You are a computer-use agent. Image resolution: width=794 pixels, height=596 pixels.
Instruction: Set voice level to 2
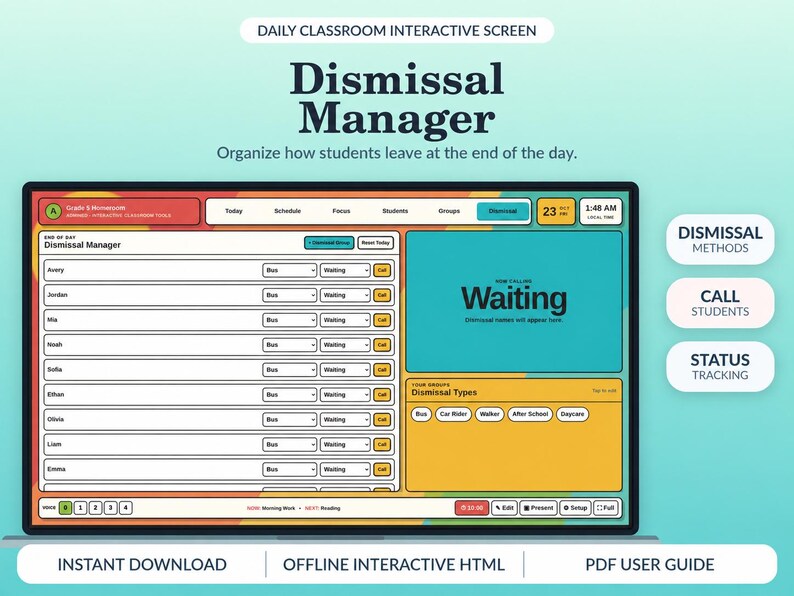click(x=96, y=507)
